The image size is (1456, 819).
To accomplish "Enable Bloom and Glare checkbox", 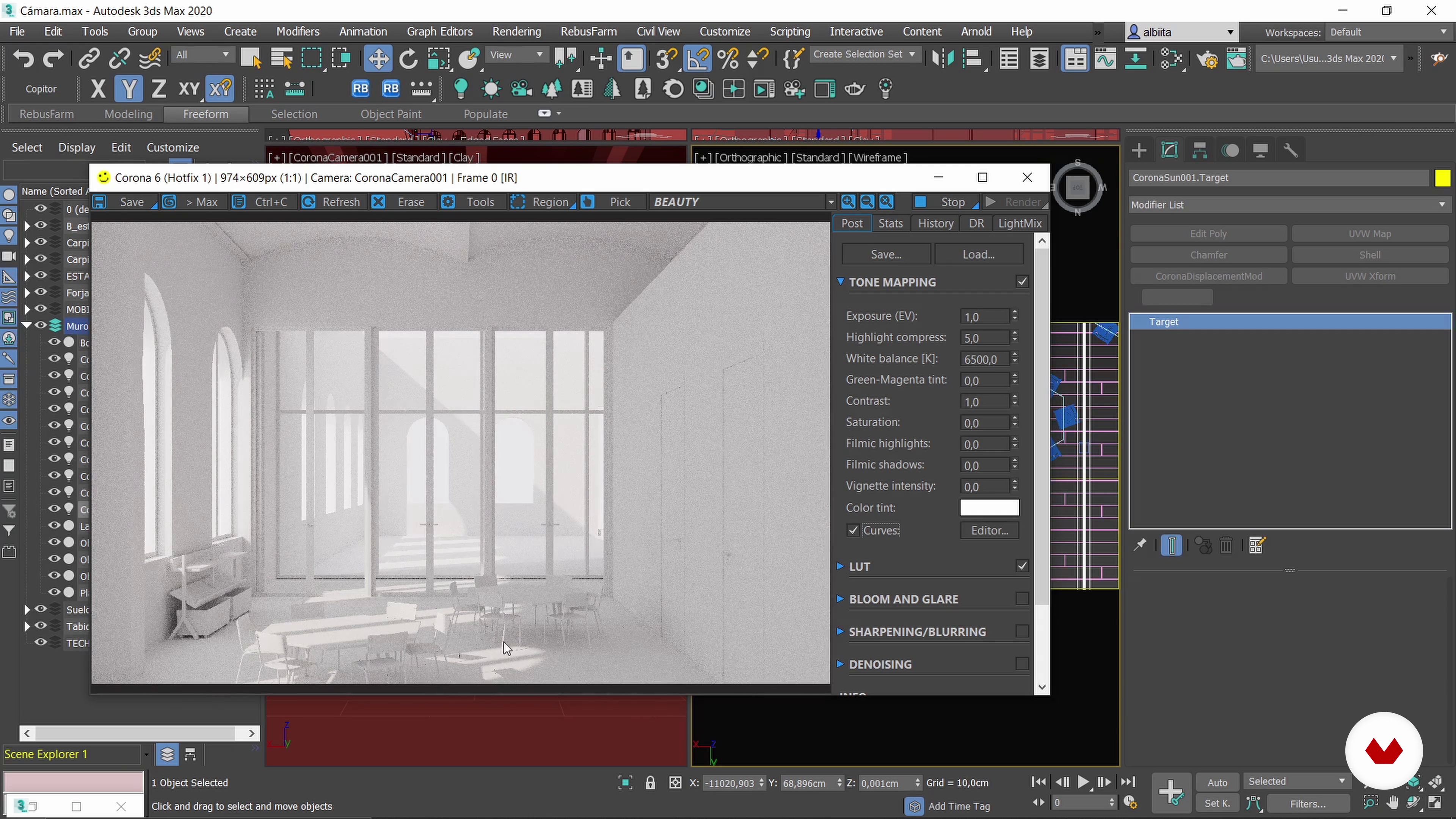I will [x=1022, y=599].
